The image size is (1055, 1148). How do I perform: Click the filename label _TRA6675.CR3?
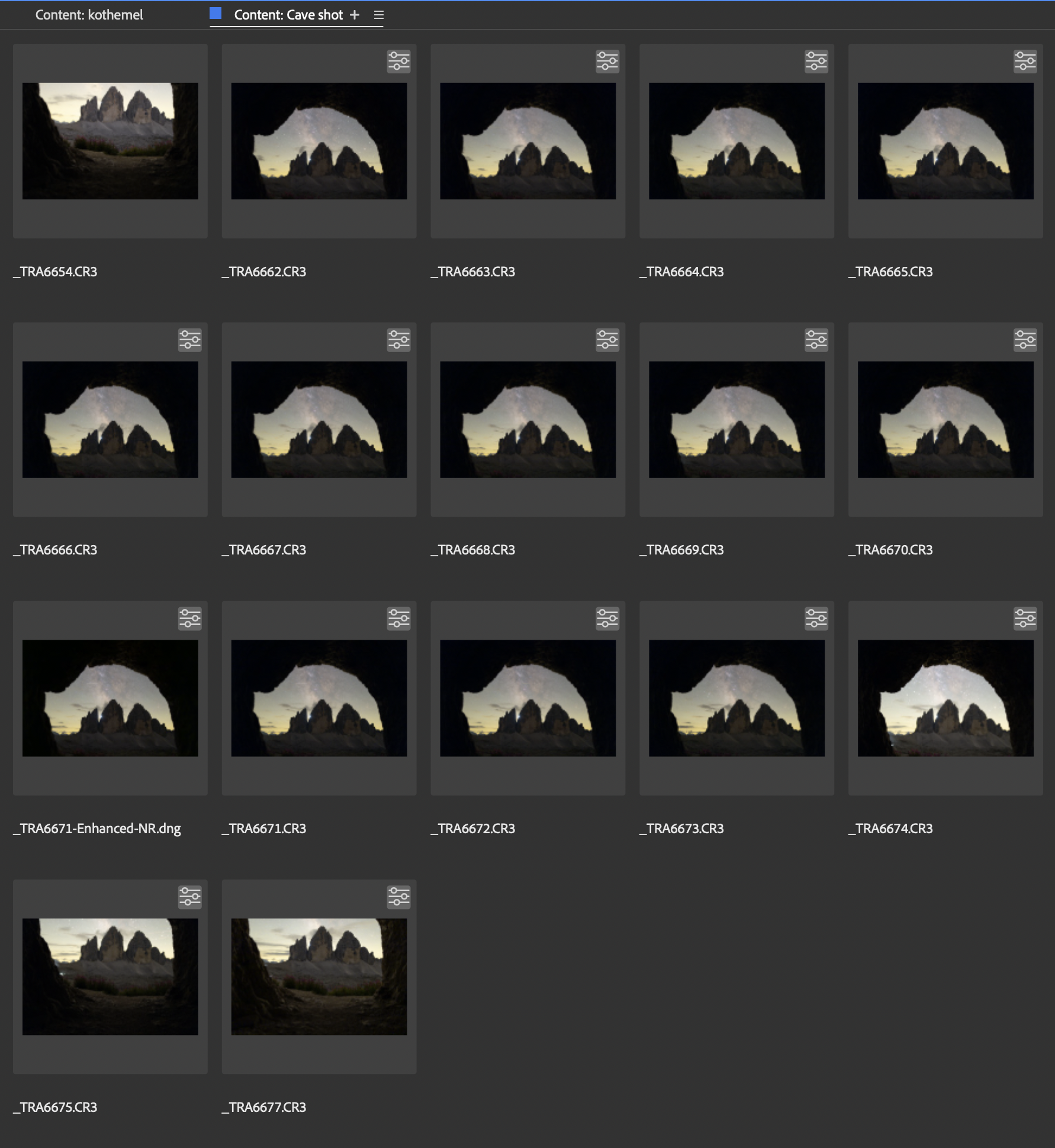tap(55, 1107)
